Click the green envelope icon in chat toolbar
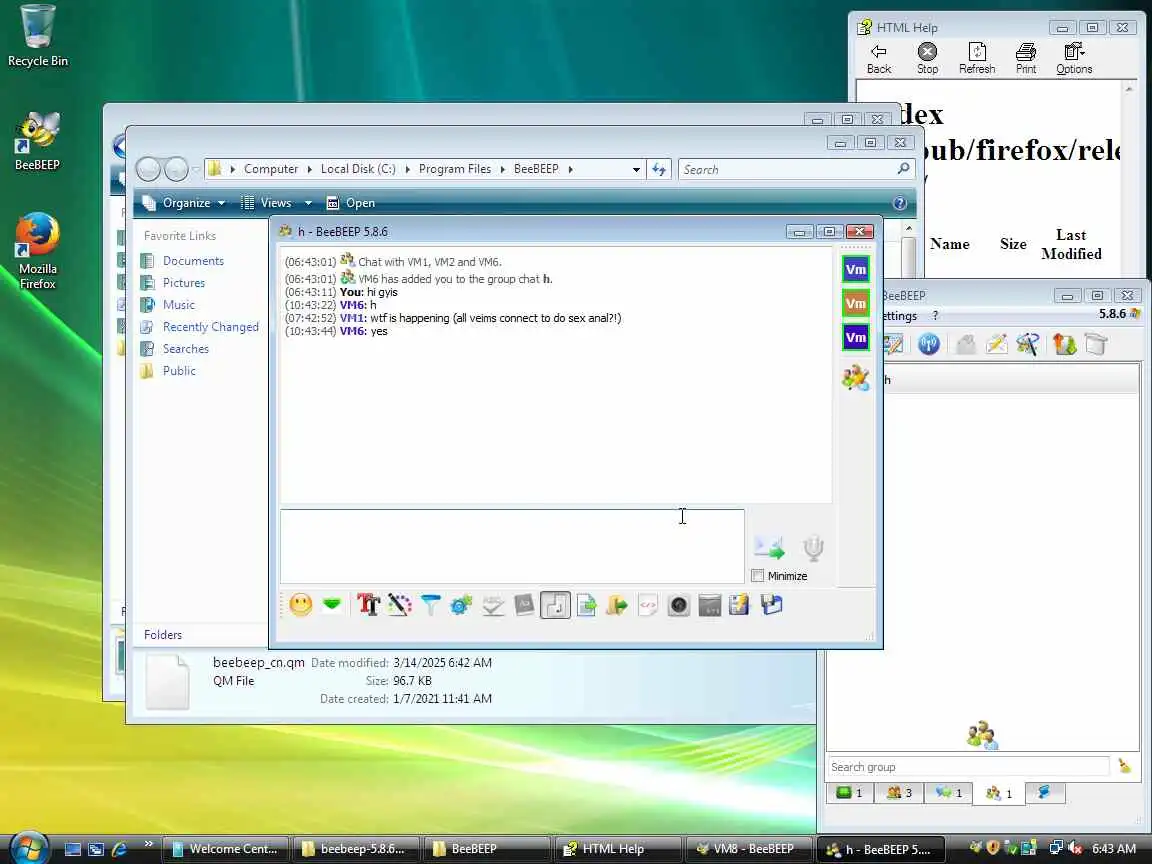 (332, 605)
